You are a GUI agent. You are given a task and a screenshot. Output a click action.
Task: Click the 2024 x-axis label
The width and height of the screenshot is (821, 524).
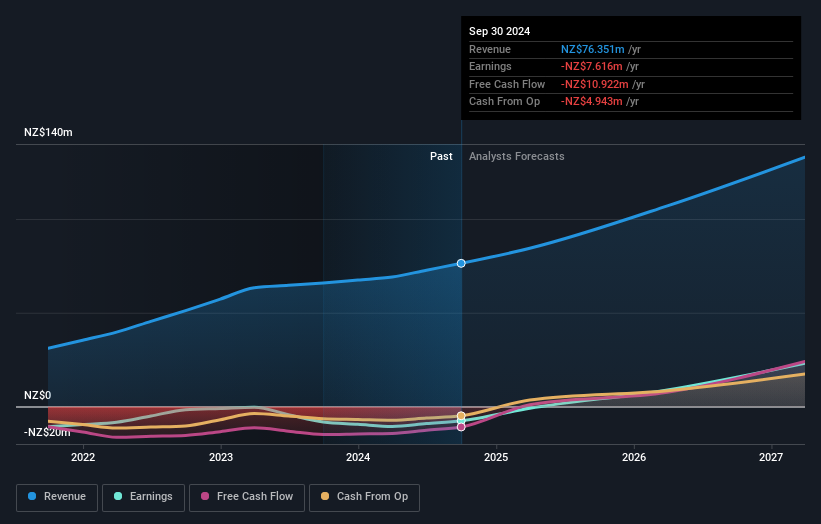coord(358,457)
